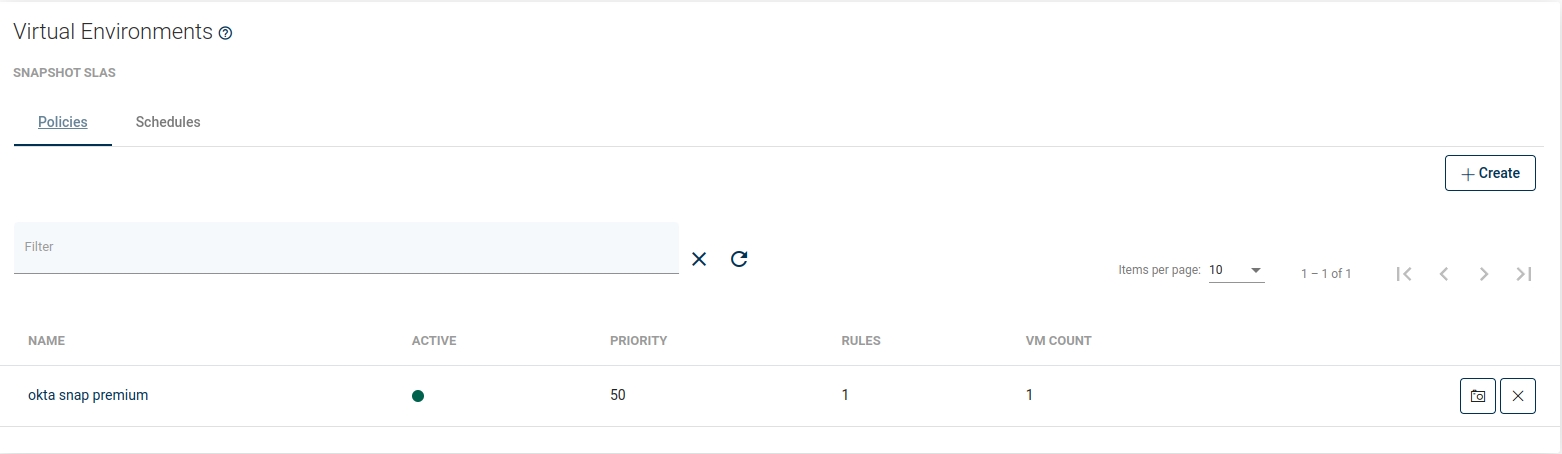The width and height of the screenshot is (1562, 454).
Task: Focus the Filter input field
Action: 346,247
